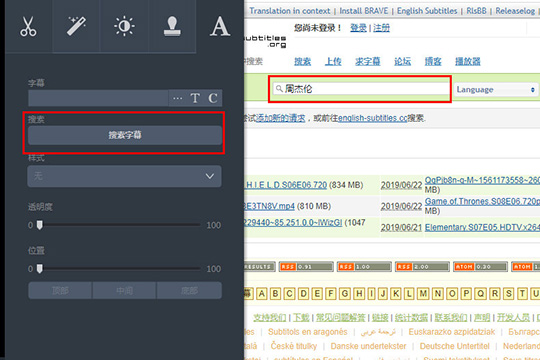The width and height of the screenshot is (540, 360).
Task: Click the Deutsche Untertitel language link
Action: pos(455,346)
